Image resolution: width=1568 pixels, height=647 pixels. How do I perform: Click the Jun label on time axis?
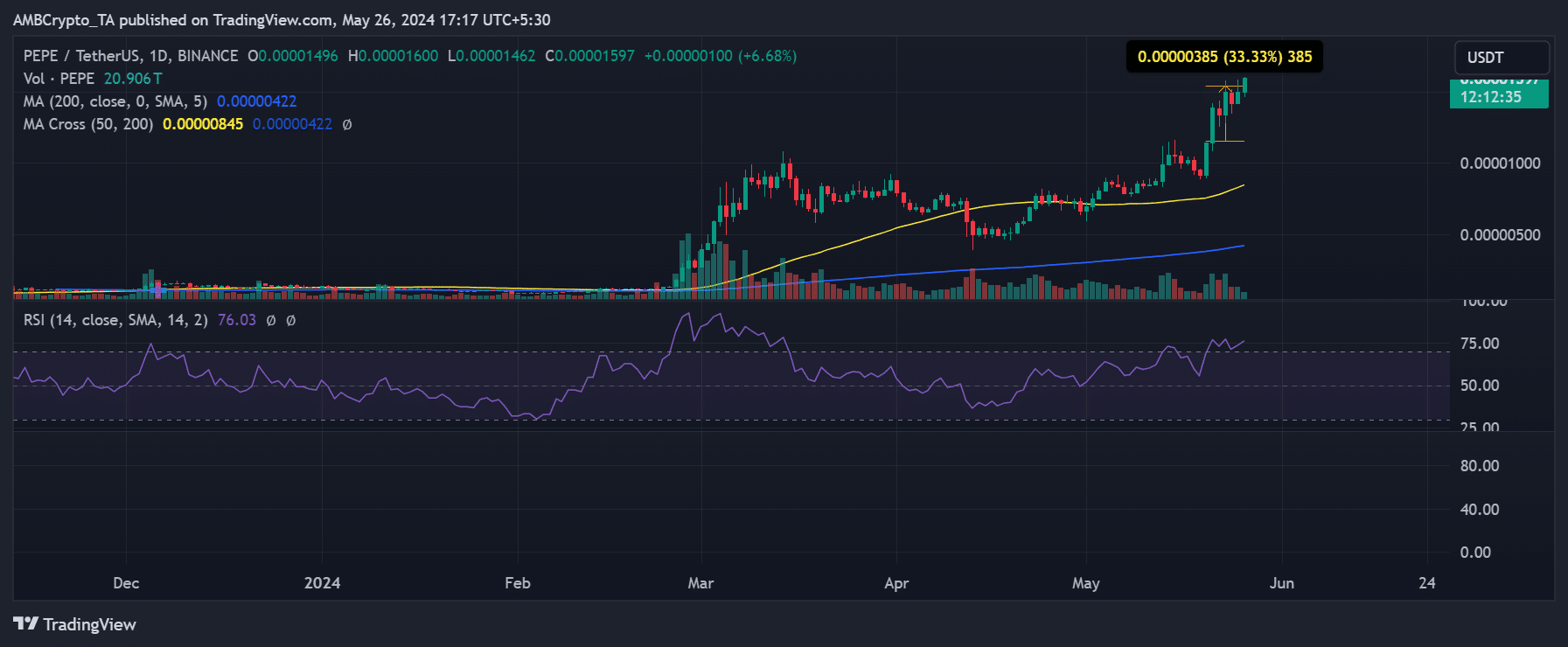[1282, 583]
